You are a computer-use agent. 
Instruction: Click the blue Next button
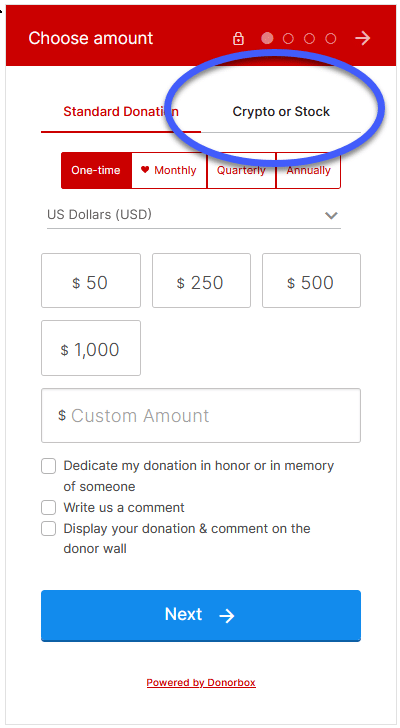201,616
